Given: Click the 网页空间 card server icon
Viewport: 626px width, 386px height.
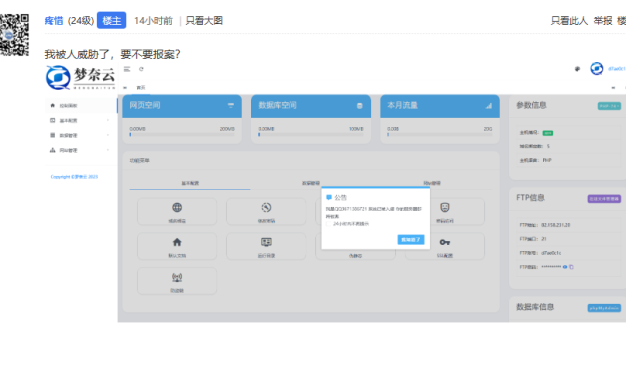Looking at the screenshot, I should [x=231, y=105].
